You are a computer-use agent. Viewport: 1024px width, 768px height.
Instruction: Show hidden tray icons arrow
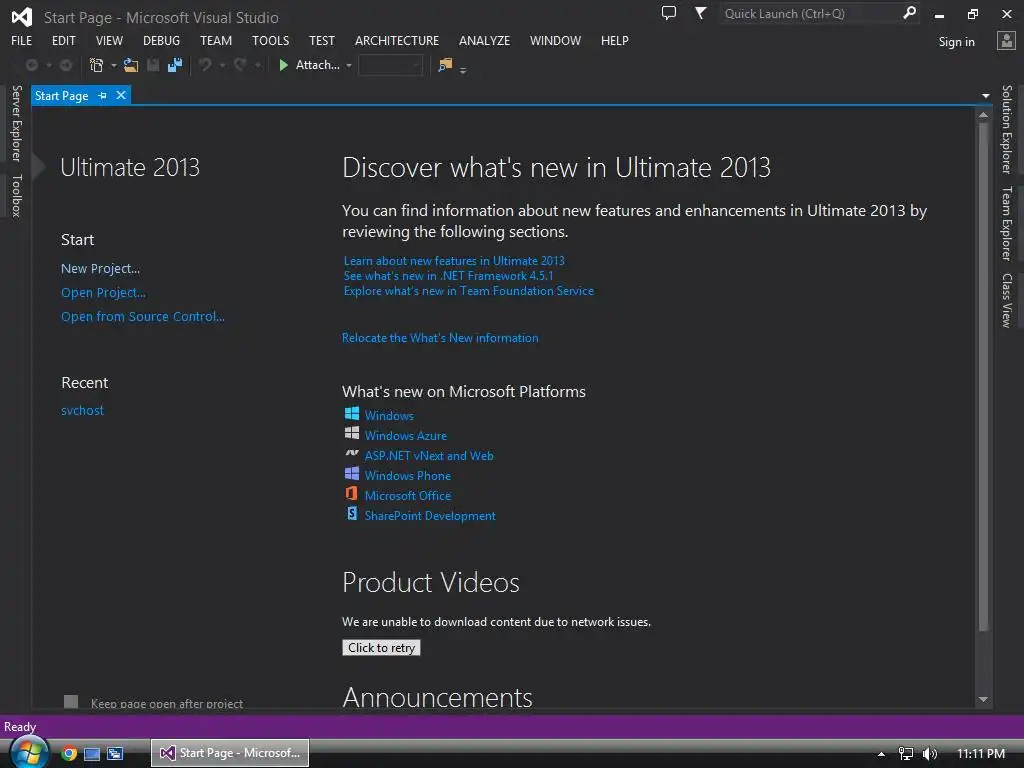click(881, 754)
